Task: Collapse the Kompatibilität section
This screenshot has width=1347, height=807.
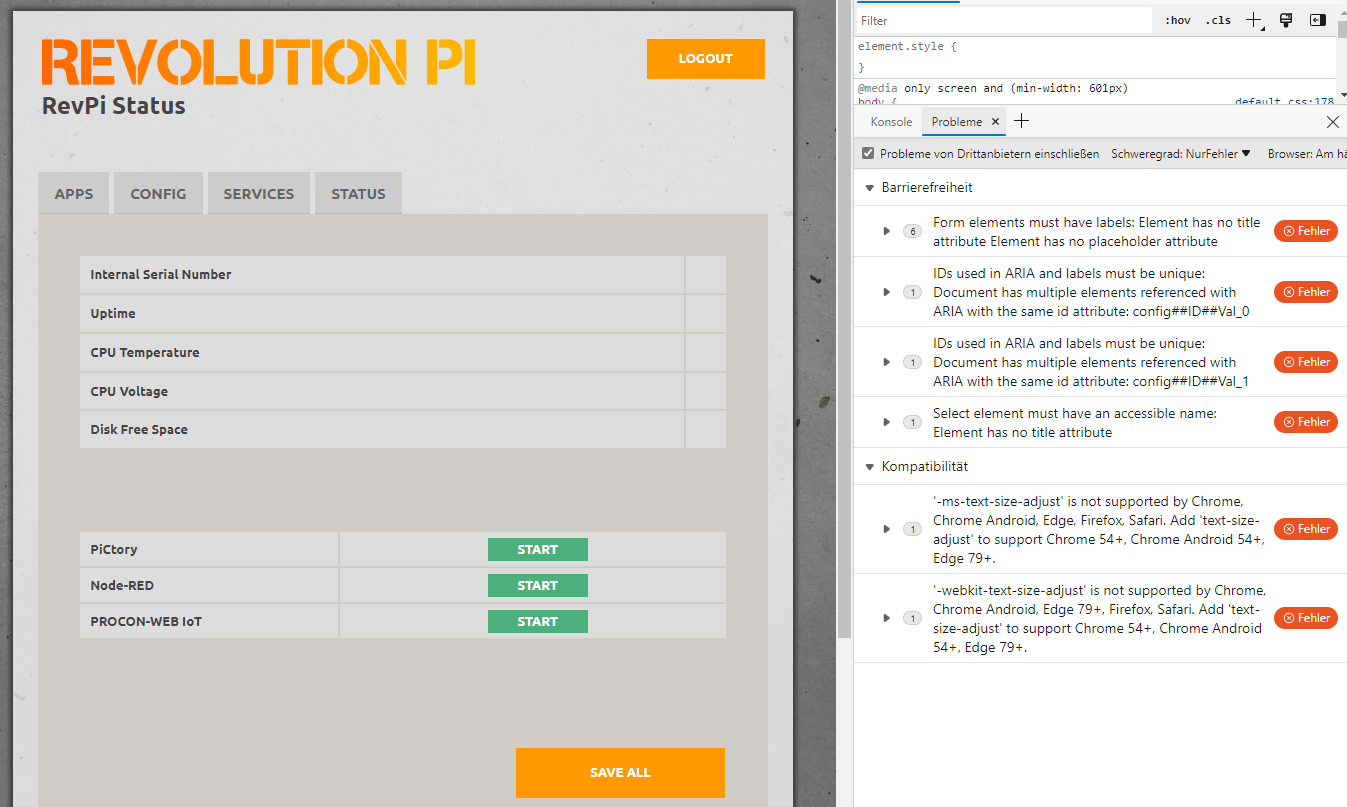Action: (x=869, y=466)
